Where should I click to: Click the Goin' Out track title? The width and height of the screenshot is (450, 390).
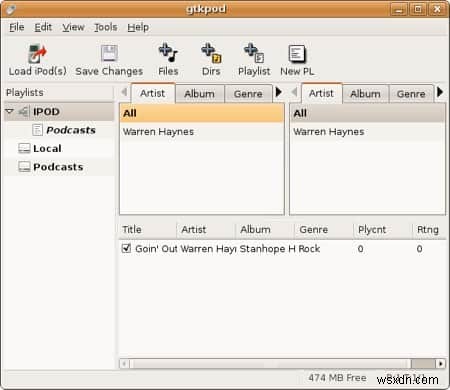[156, 249]
